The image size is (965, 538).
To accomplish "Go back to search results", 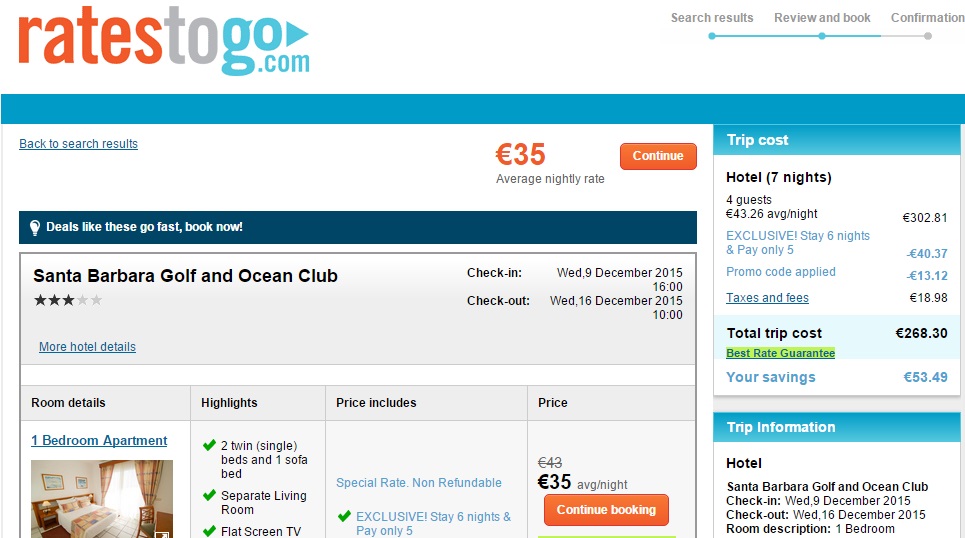I will click(78, 144).
